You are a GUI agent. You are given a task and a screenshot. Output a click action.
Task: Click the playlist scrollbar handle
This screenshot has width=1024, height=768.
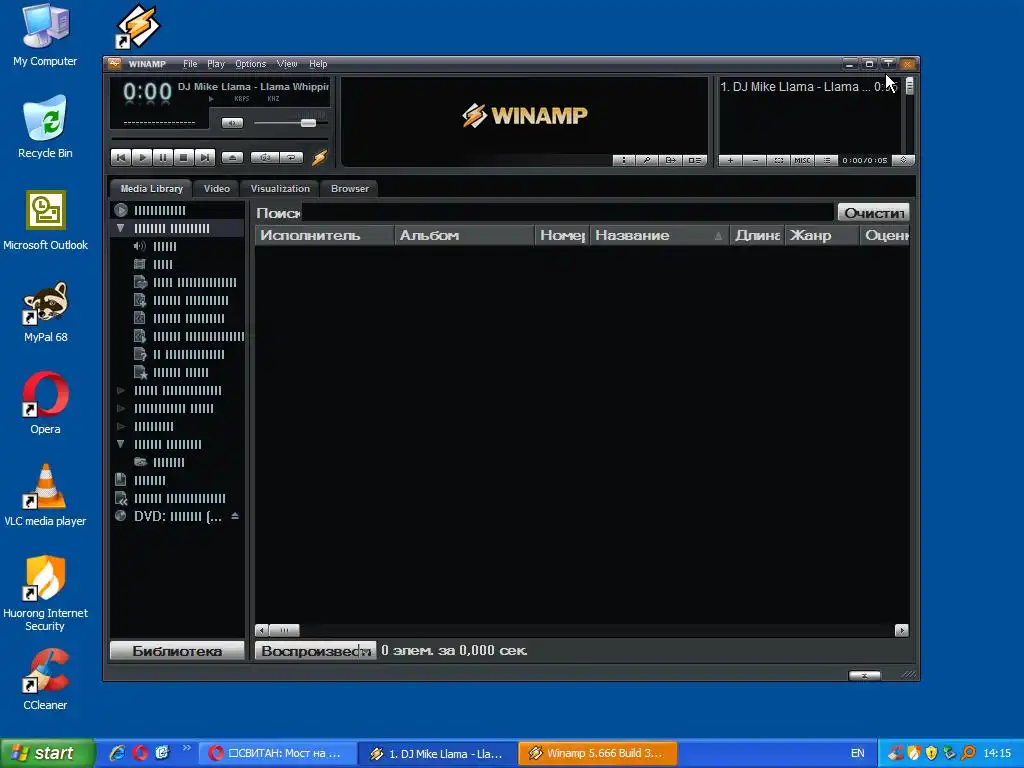[x=909, y=86]
